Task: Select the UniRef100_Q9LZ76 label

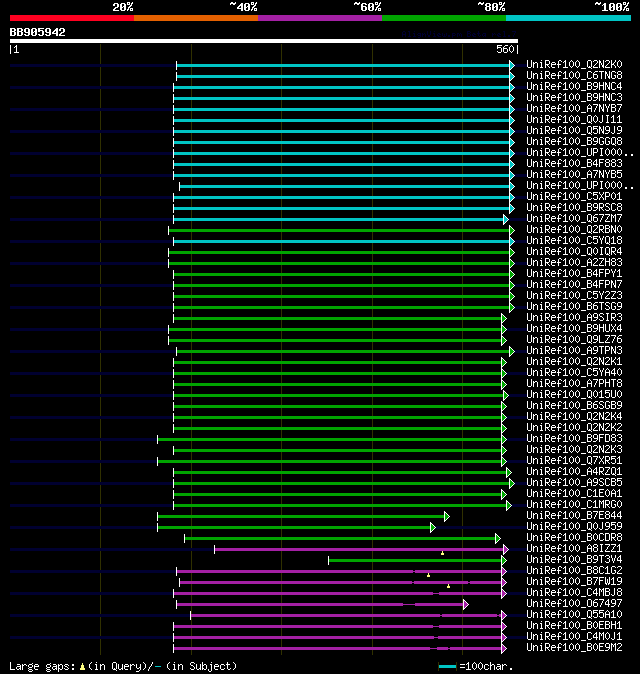Action: pos(574,340)
